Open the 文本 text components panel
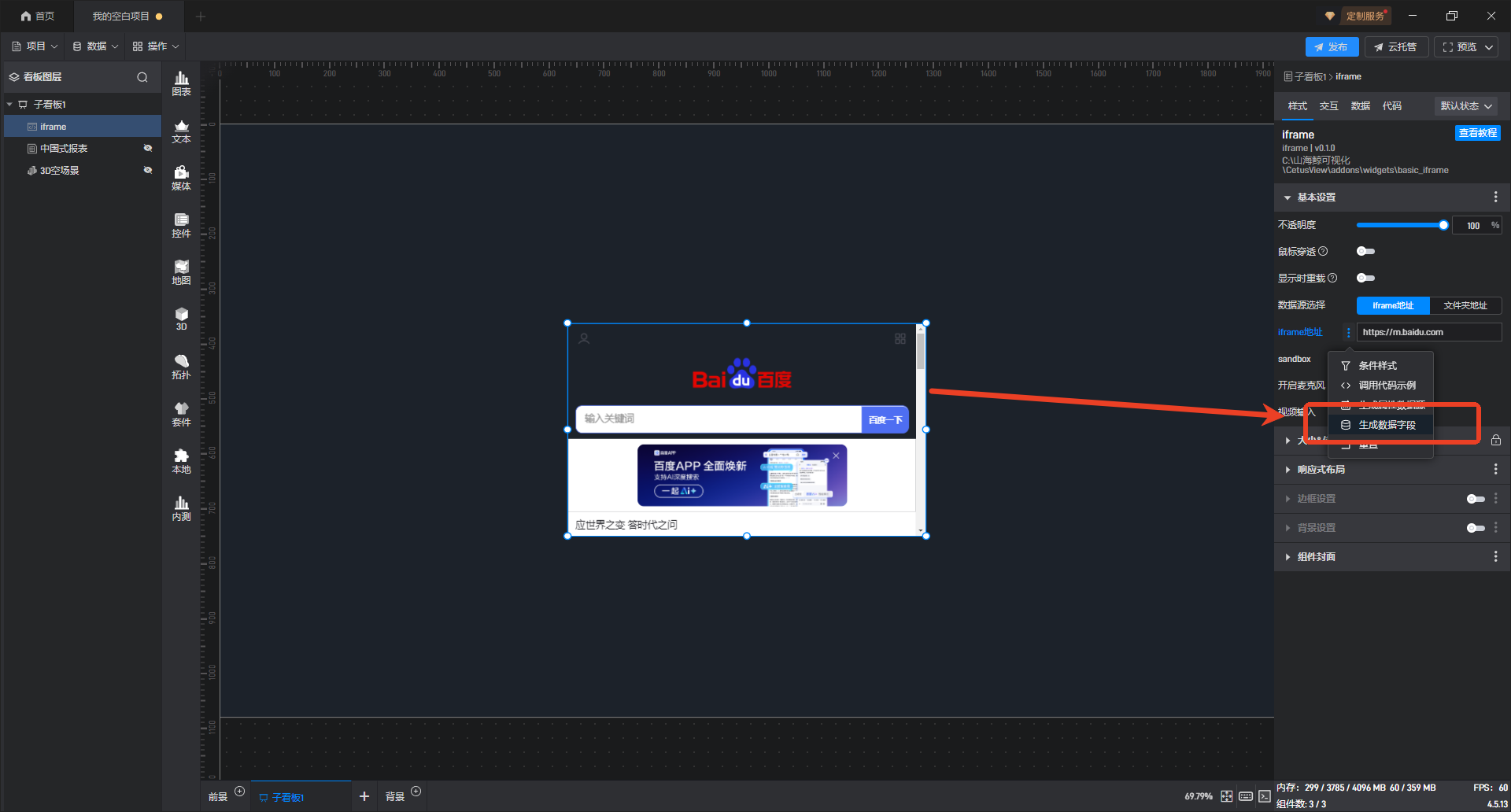Image resolution: width=1511 pixels, height=812 pixels. click(181, 131)
